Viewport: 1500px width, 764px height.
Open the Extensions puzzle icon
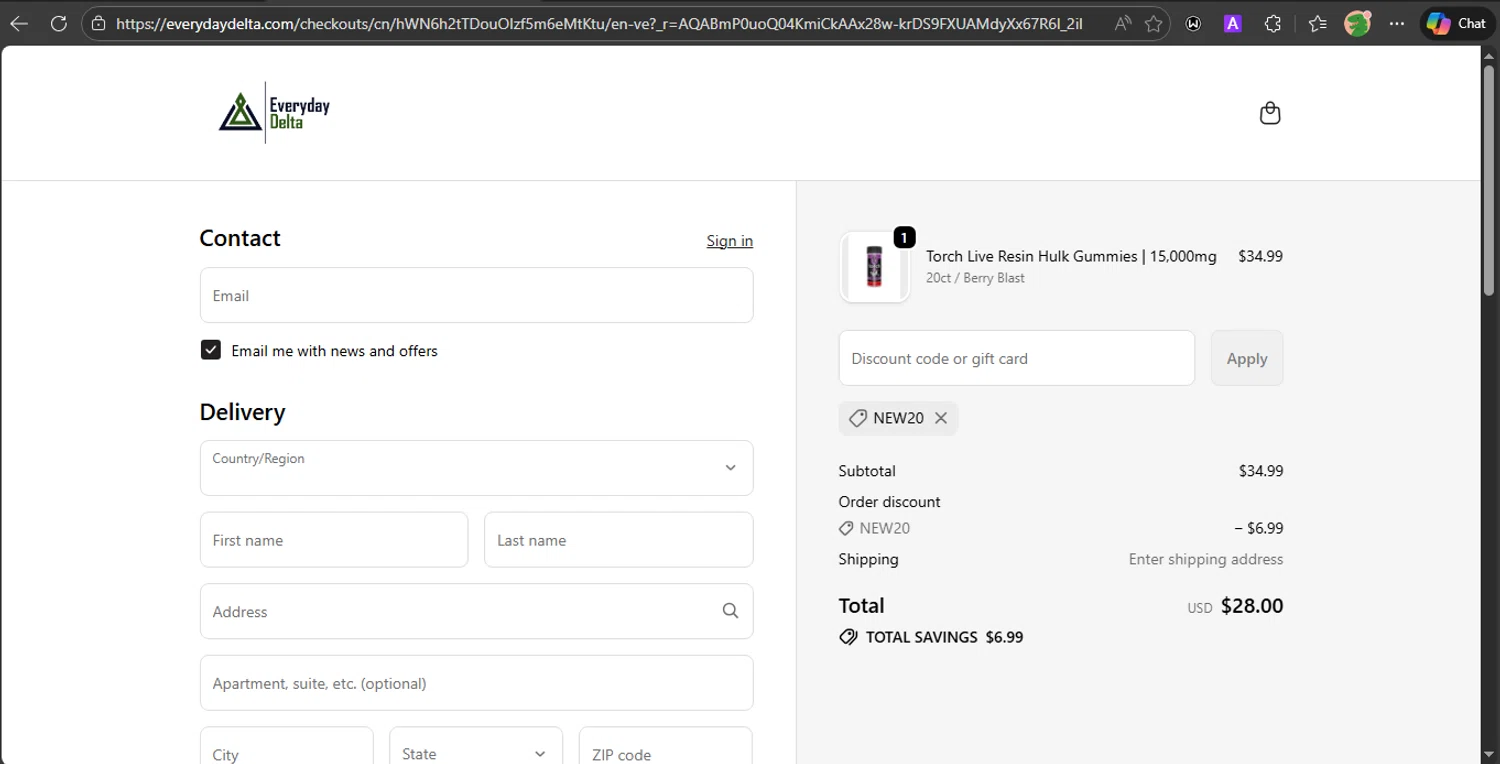pos(1273,23)
